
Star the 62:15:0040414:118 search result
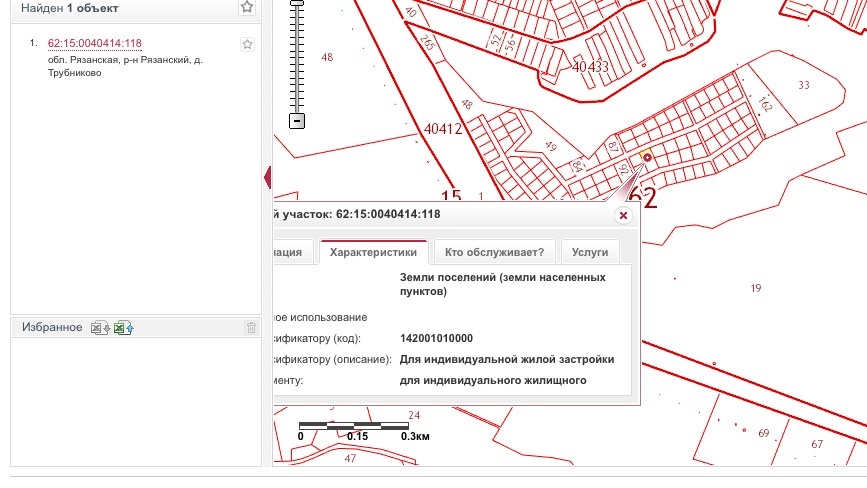click(x=247, y=44)
